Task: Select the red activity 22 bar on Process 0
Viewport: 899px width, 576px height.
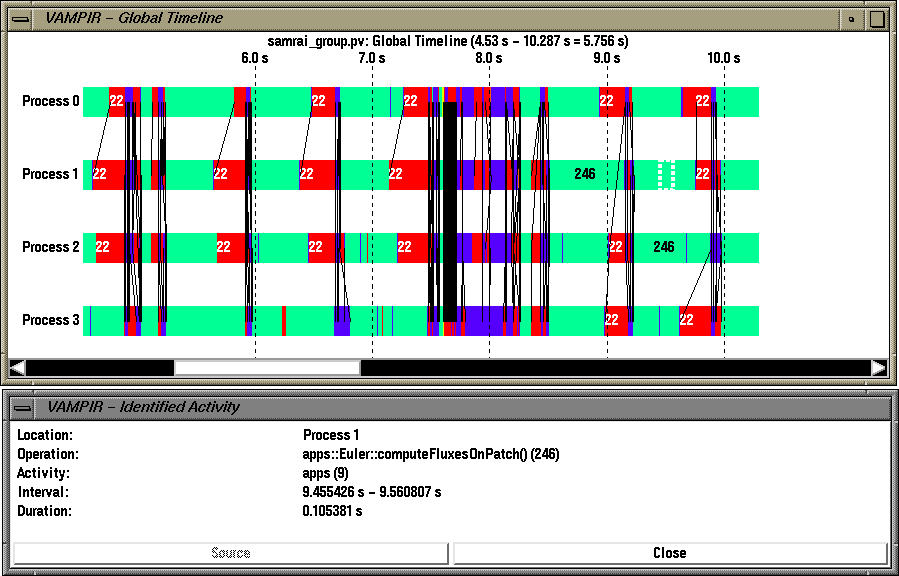Action: pos(118,100)
